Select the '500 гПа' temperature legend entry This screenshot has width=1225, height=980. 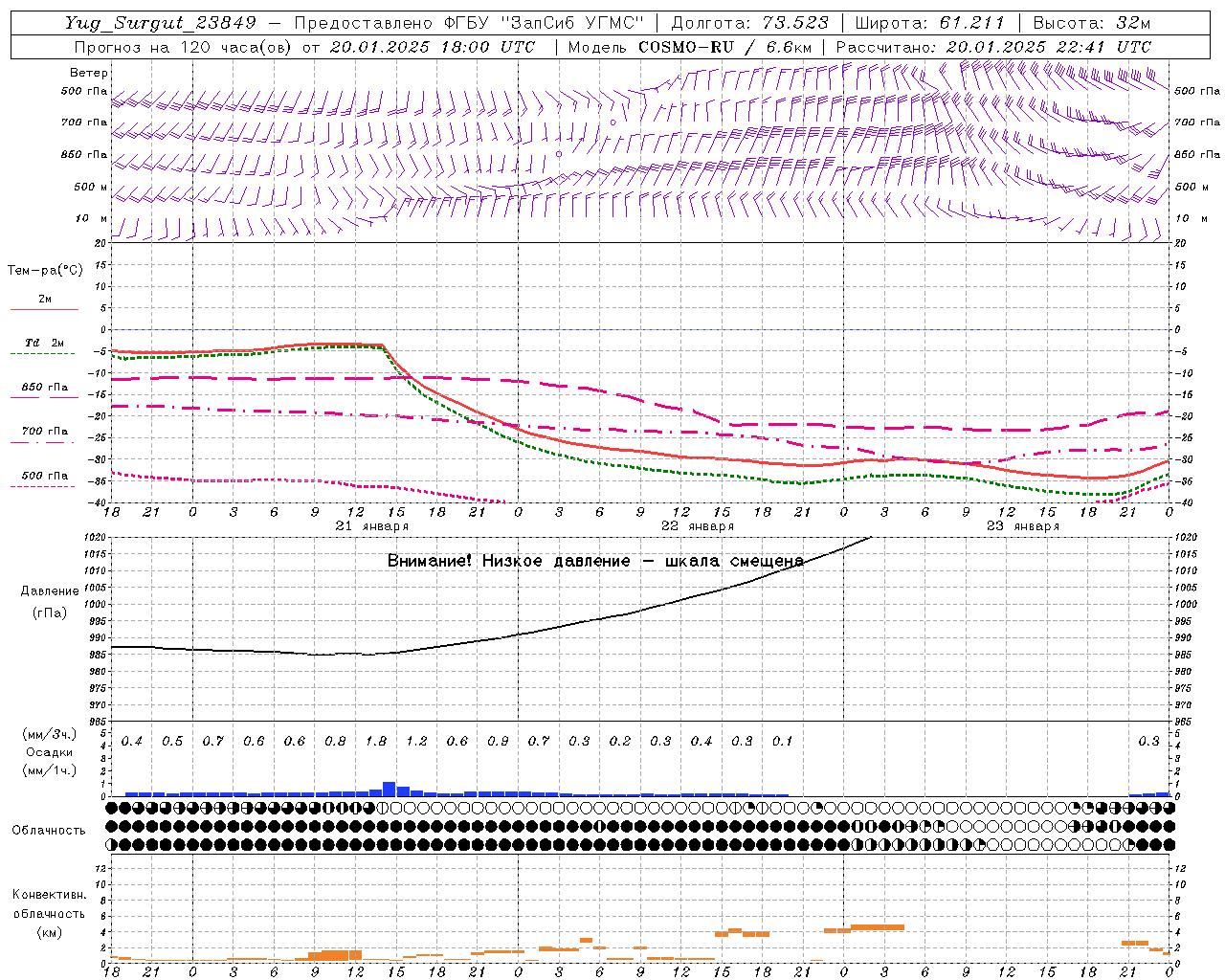(x=45, y=476)
